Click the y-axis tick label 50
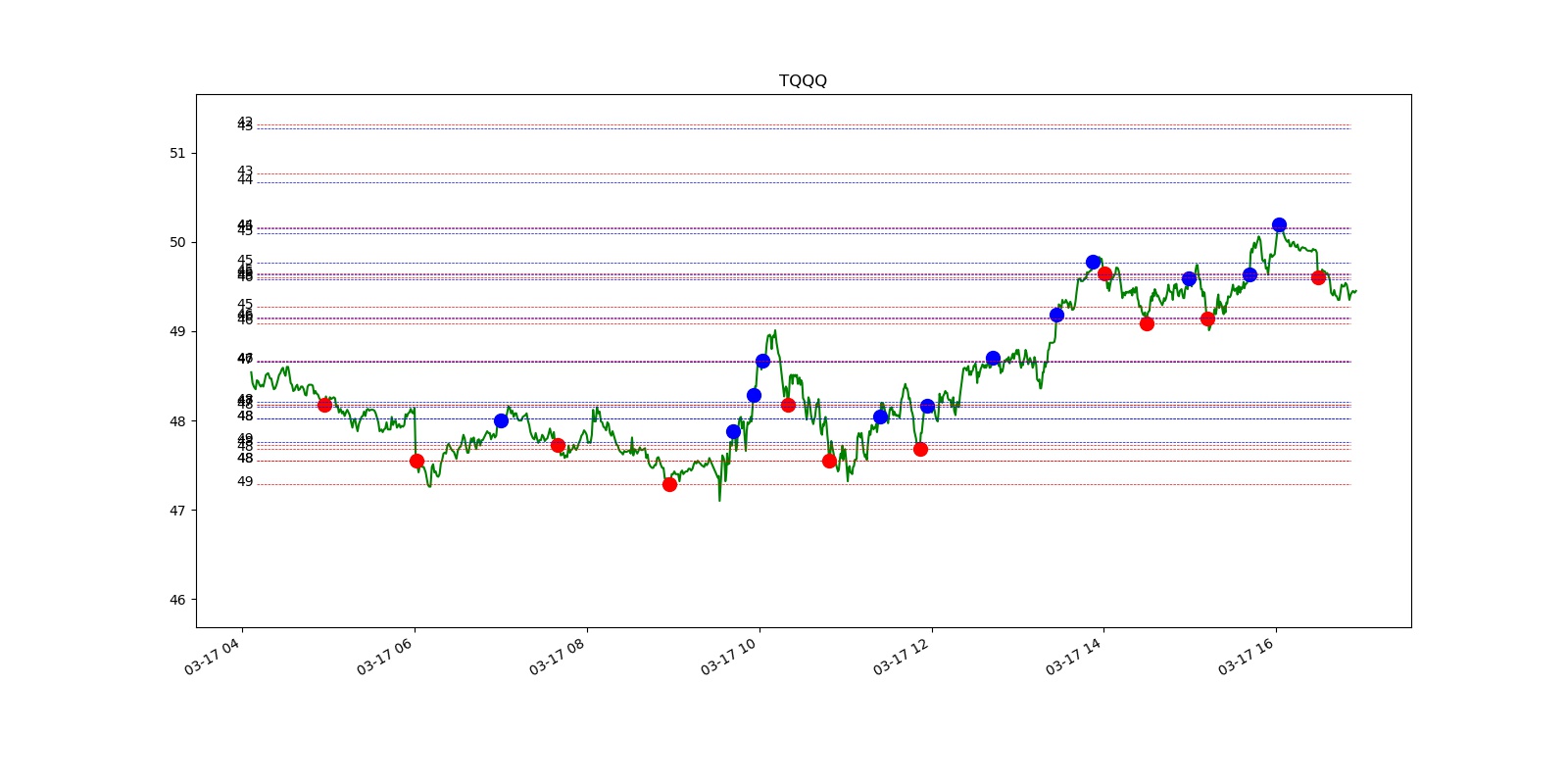Screen dimensions: 1568x784 tap(177, 242)
